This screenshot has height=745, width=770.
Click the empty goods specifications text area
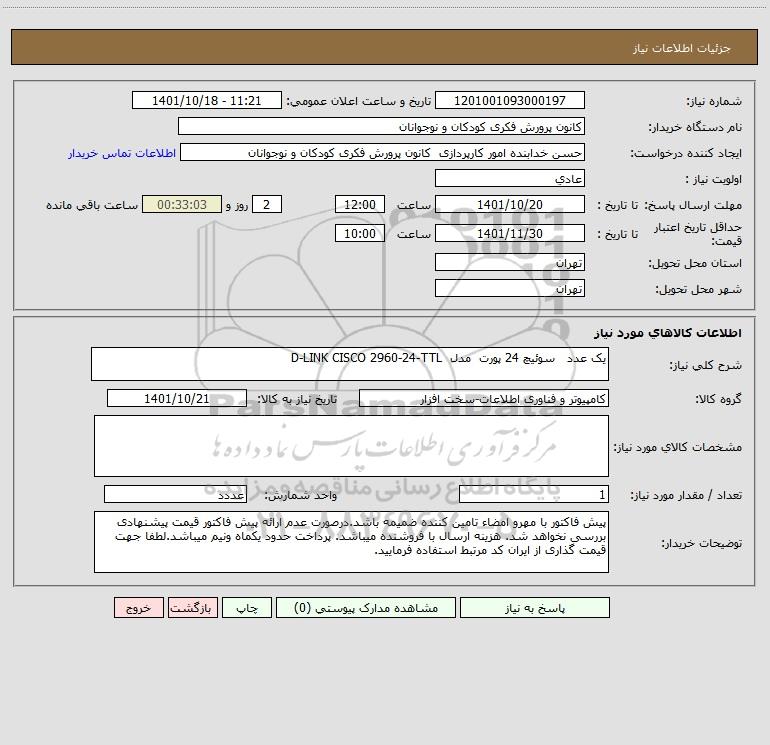[x=351, y=446]
